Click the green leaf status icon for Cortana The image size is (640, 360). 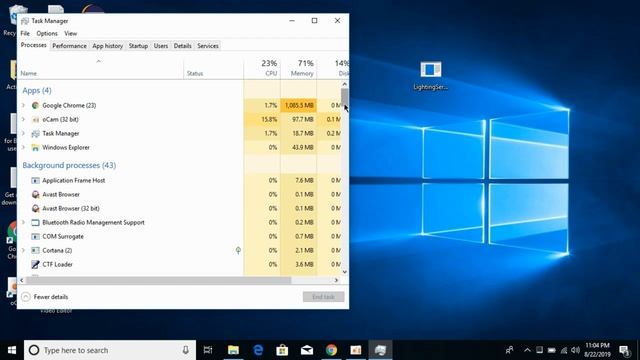tap(238, 250)
